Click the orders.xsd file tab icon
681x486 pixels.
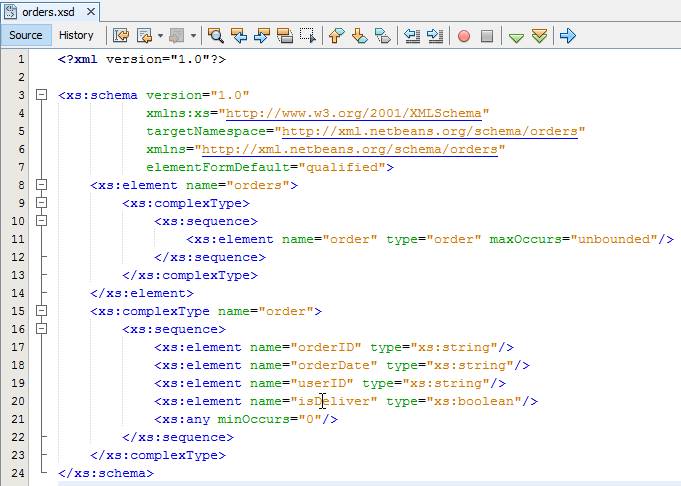[10, 12]
